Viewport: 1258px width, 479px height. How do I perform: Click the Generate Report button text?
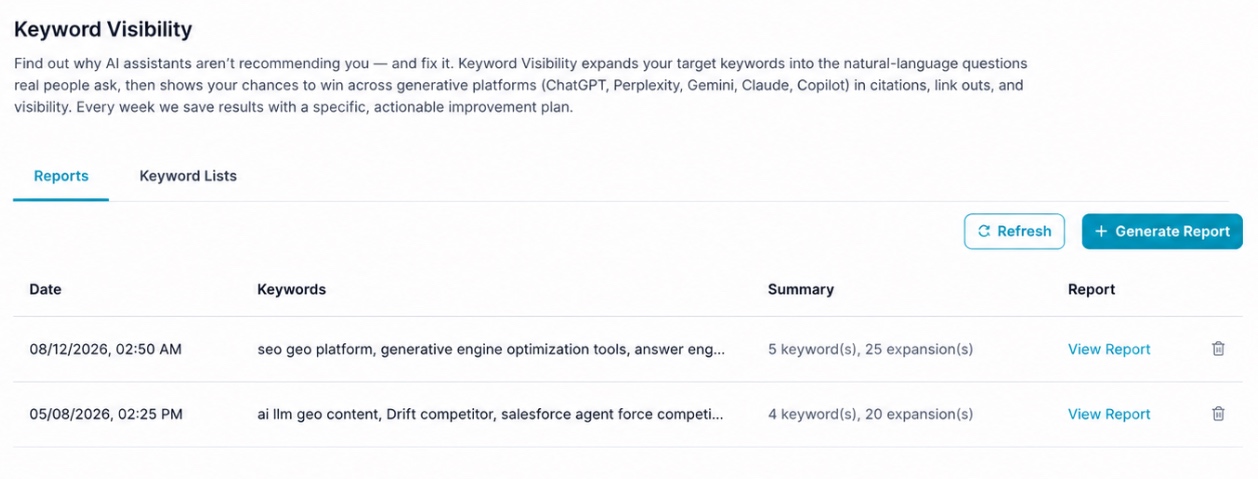(1172, 231)
